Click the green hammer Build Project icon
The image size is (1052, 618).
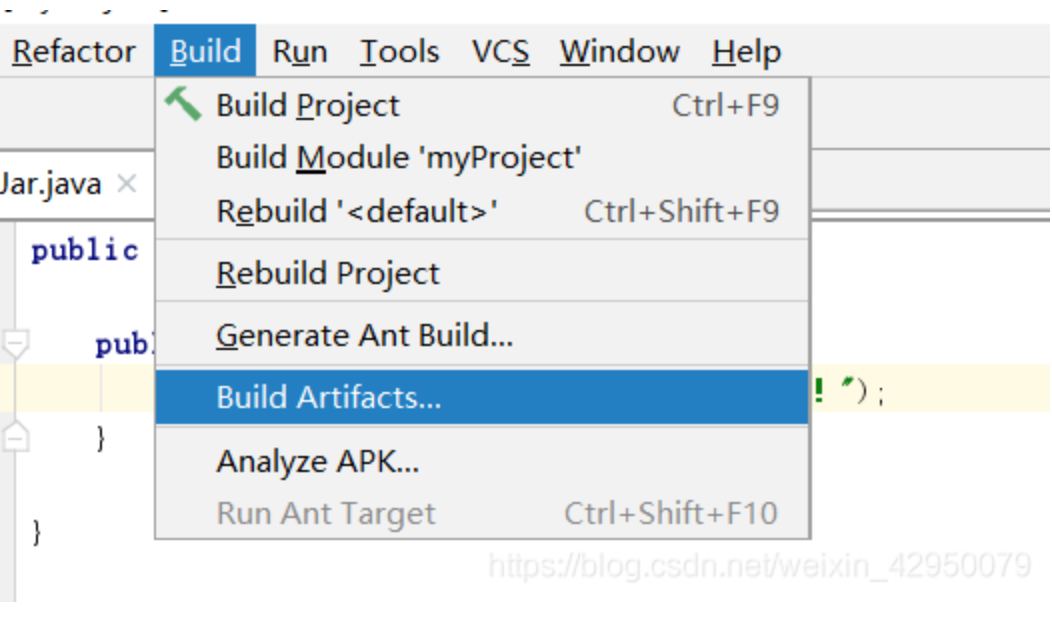[x=183, y=104]
